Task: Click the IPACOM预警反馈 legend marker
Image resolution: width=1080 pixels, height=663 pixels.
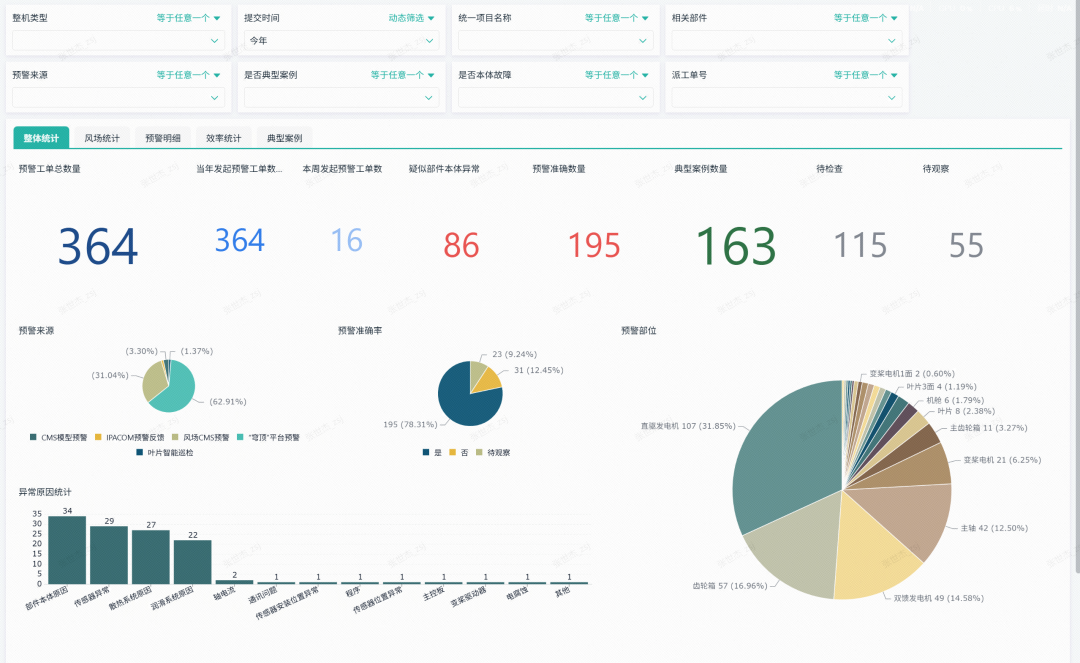Action: point(99,437)
